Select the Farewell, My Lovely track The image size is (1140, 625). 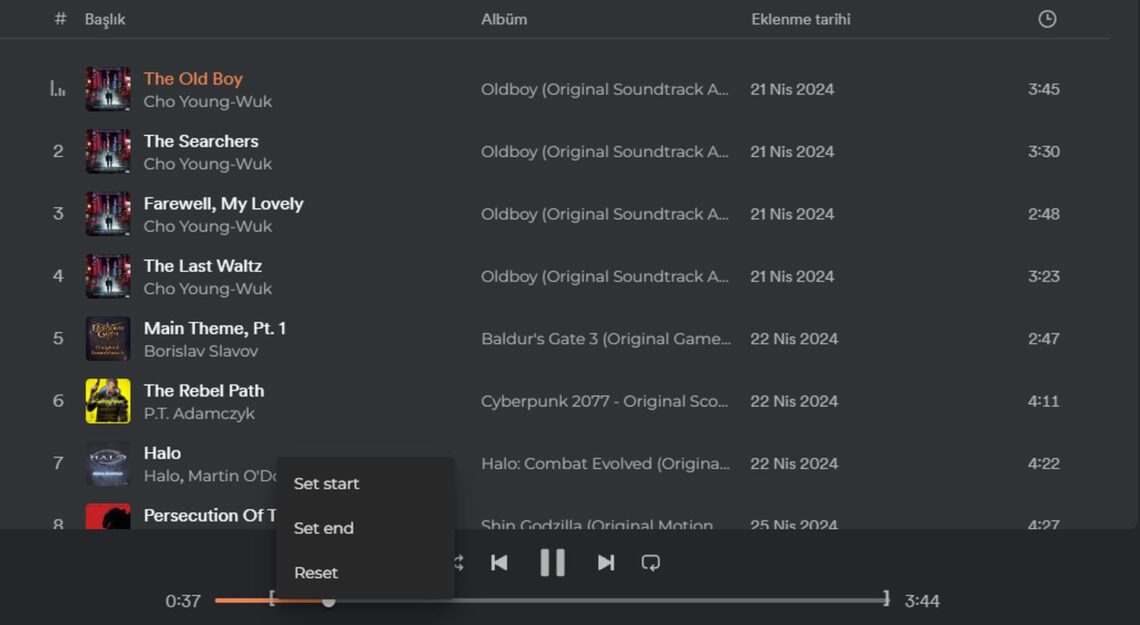click(223, 203)
